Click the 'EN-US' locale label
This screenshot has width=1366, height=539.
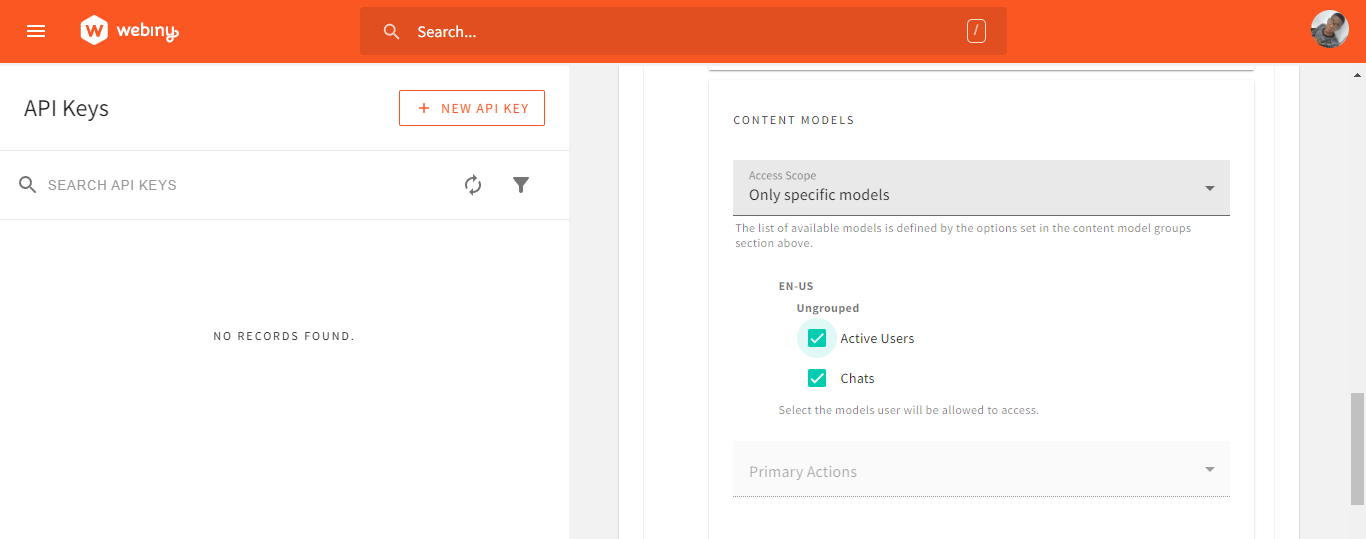[796, 286]
